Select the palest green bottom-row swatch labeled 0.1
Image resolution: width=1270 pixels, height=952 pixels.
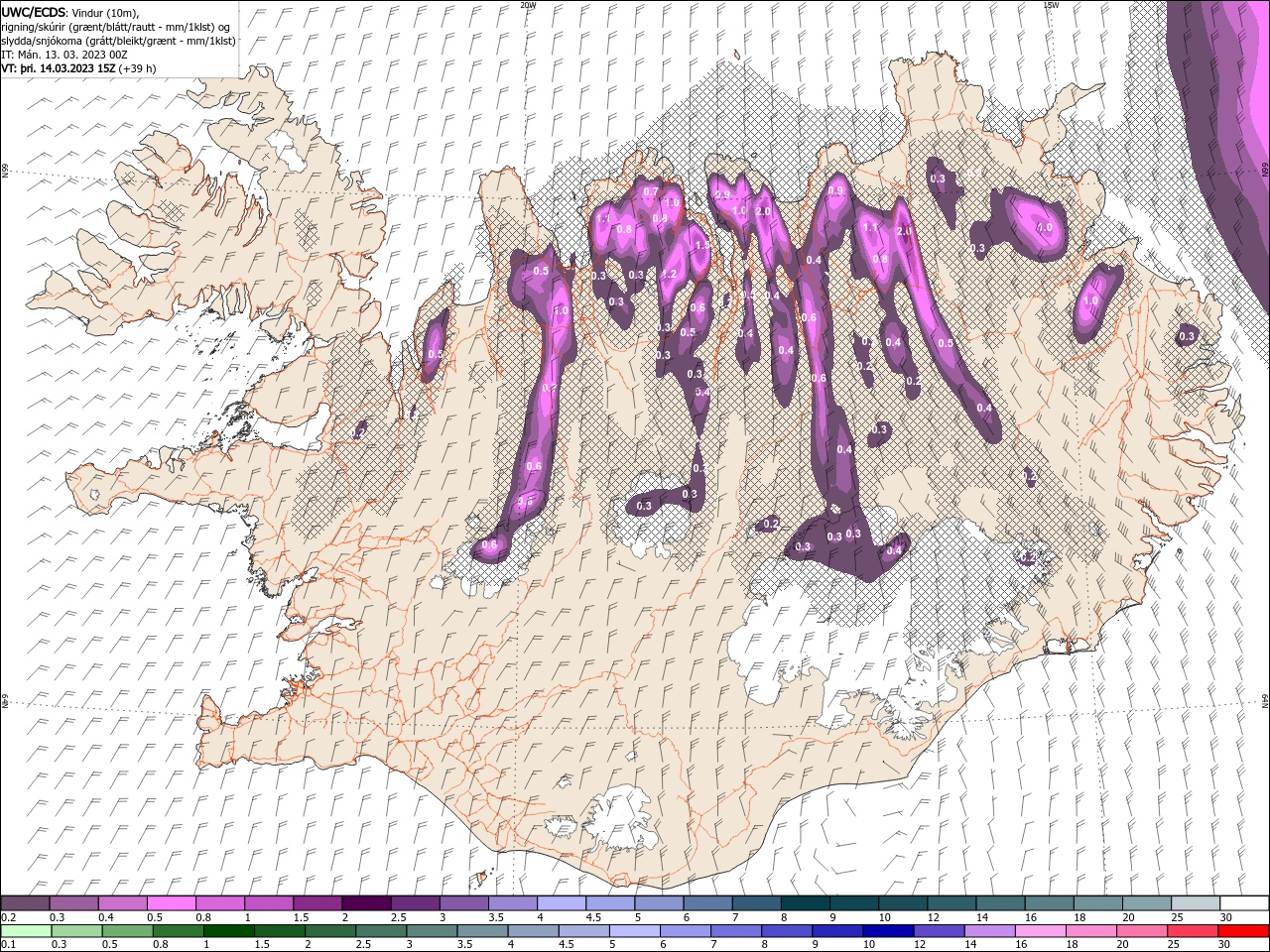pyautogui.click(x=27, y=930)
